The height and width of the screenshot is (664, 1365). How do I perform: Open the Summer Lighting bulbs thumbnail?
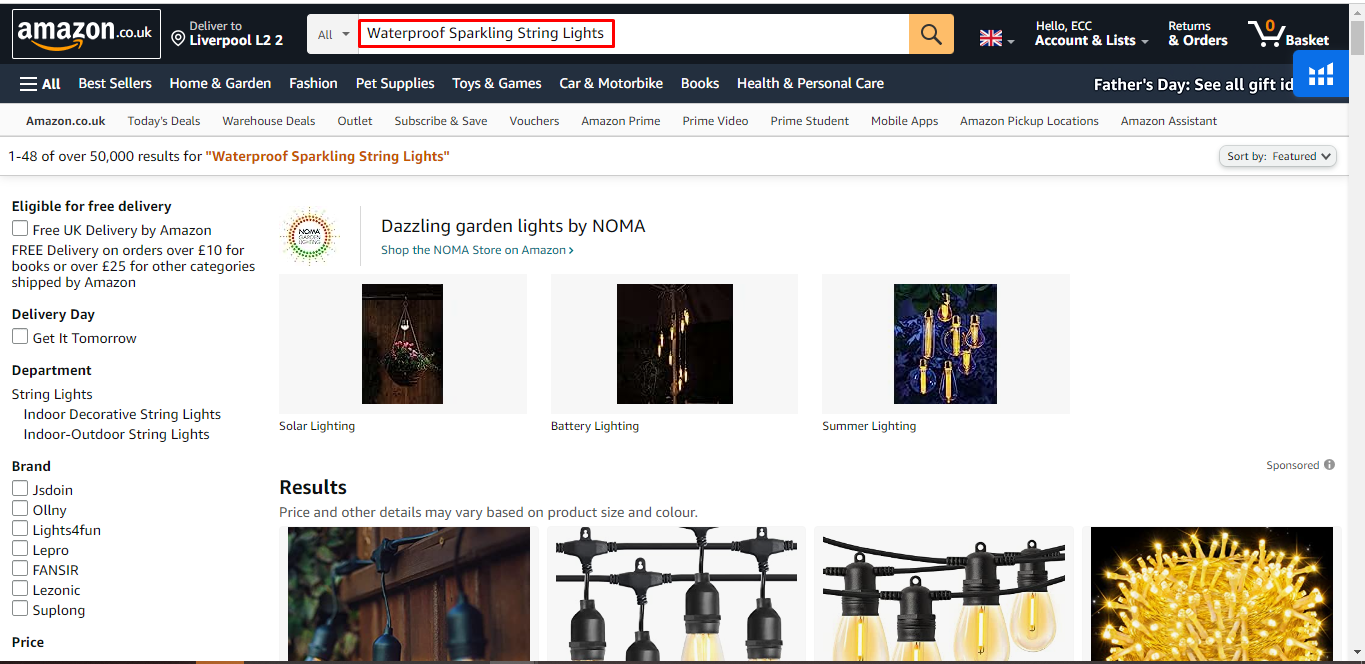pos(945,344)
